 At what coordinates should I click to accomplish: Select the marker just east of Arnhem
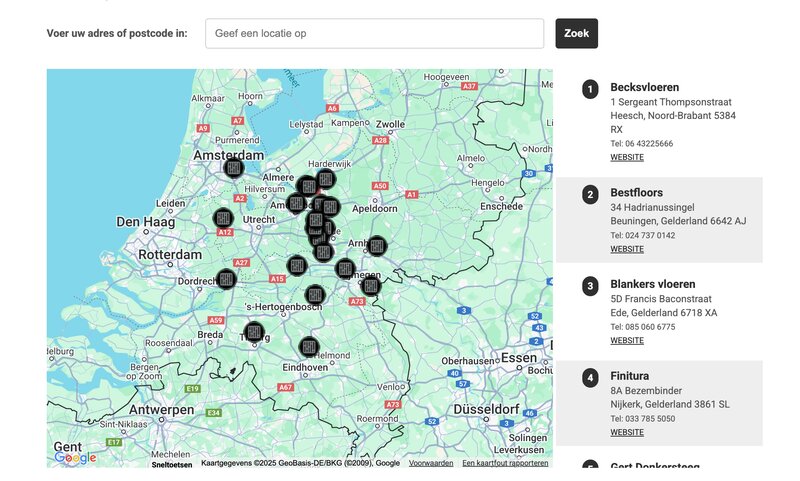point(377,246)
